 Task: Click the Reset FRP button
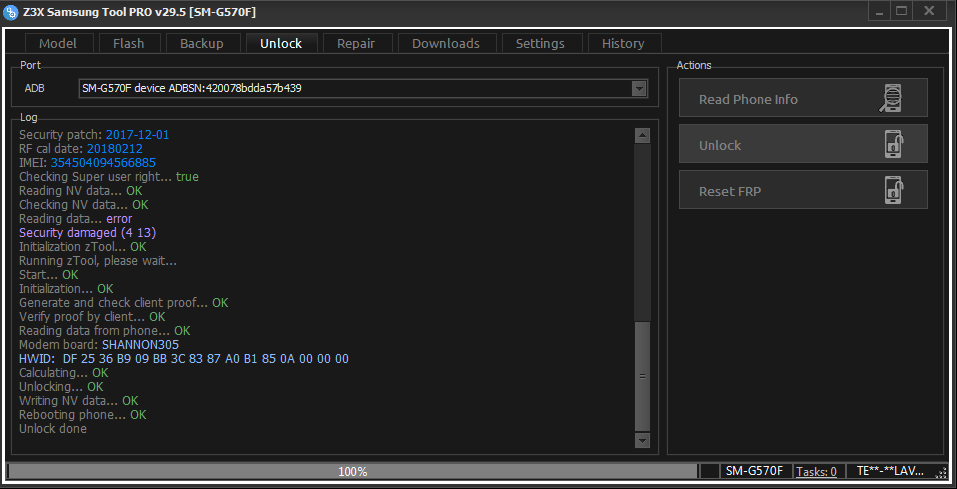(803, 190)
